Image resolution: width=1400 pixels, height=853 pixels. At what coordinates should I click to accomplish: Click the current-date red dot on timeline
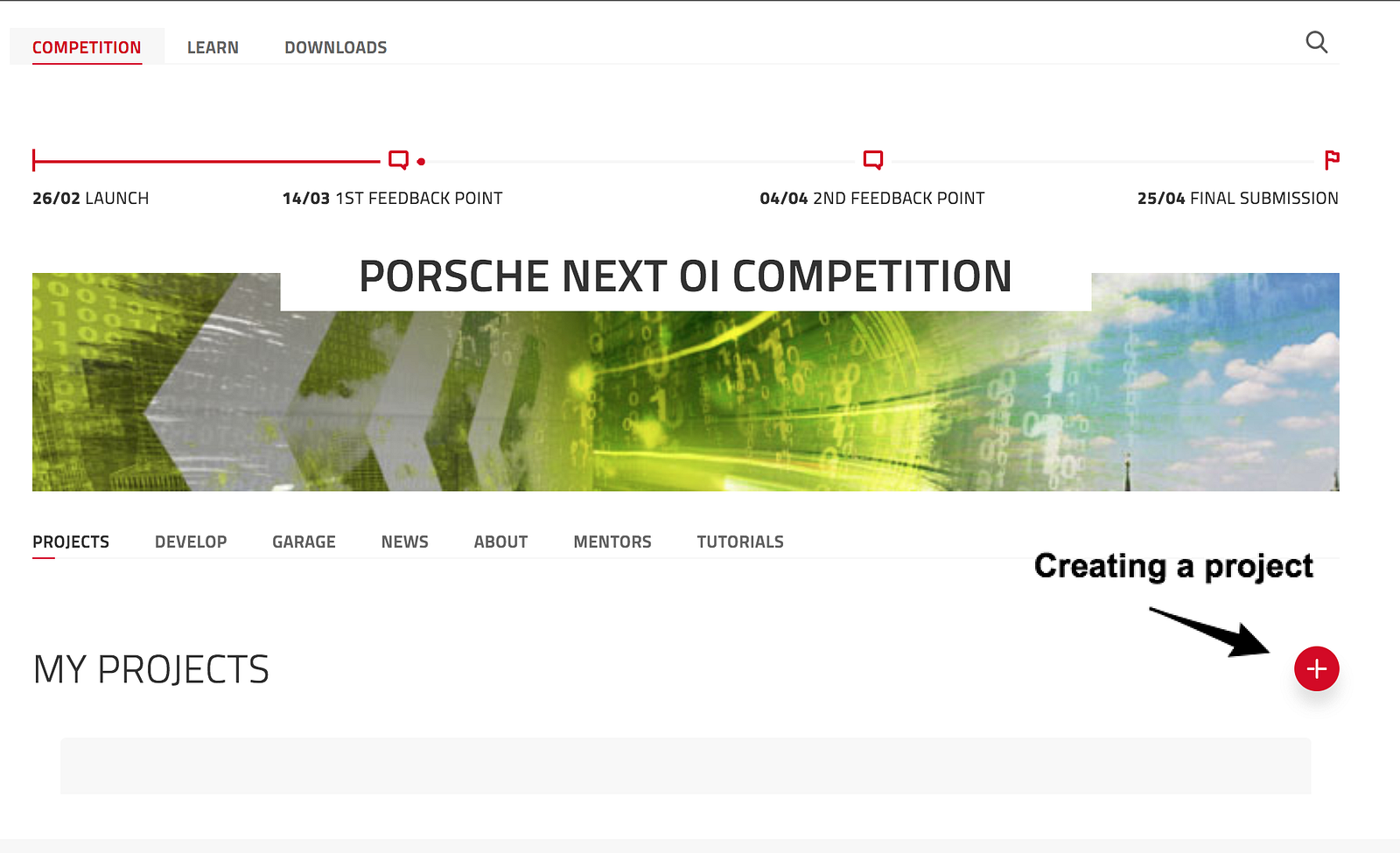pyautogui.click(x=421, y=161)
